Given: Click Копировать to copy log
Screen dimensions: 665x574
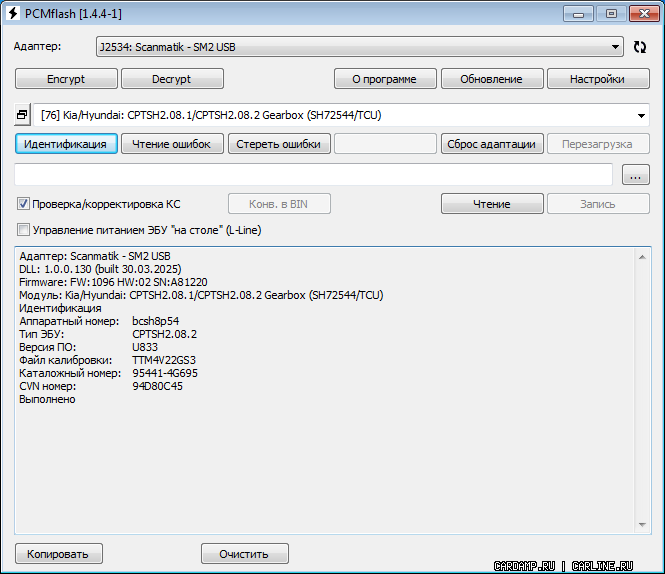Looking at the screenshot, I should click(59, 554).
